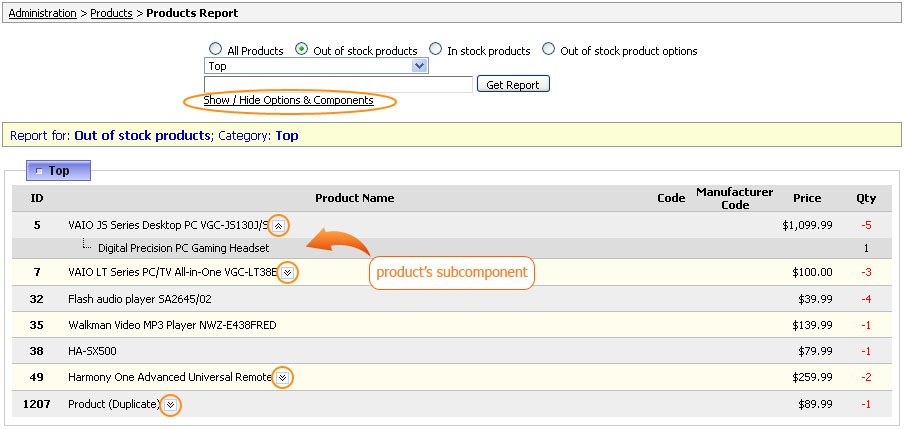Click the Qty column header

pyautogui.click(x=866, y=198)
